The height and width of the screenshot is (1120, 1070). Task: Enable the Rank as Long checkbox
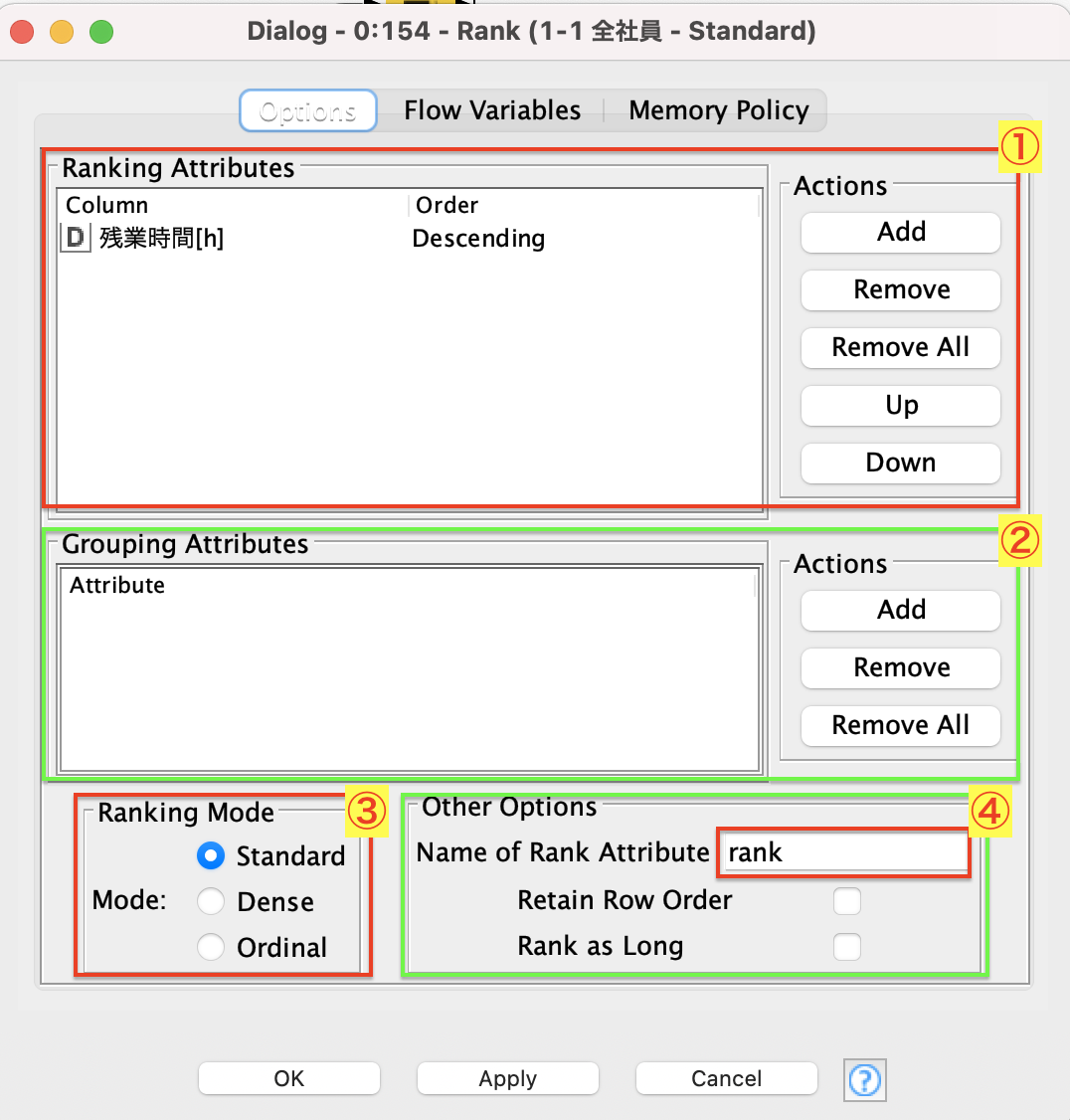(x=847, y=946)
